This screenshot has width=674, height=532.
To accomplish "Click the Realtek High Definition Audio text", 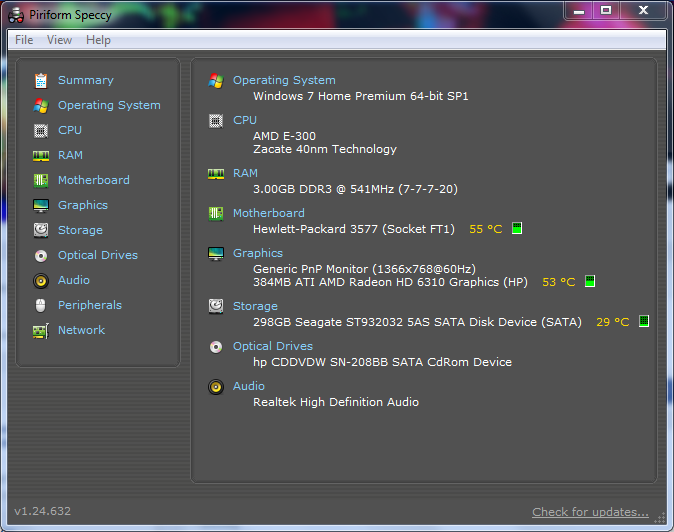I will pos(336,402).
